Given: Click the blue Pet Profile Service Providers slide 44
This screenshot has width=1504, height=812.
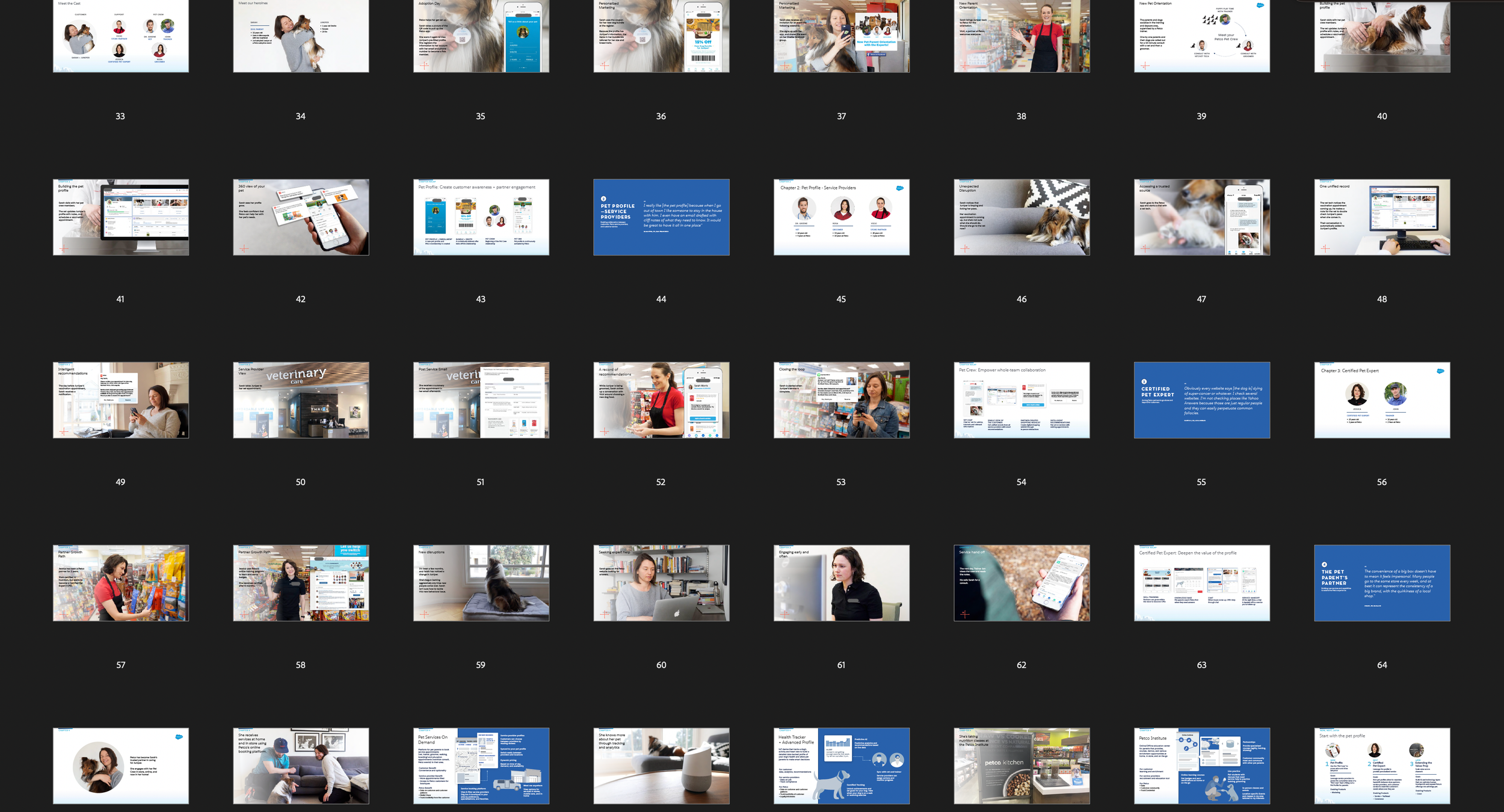Looking at the screenshot, I should (661, 217).
